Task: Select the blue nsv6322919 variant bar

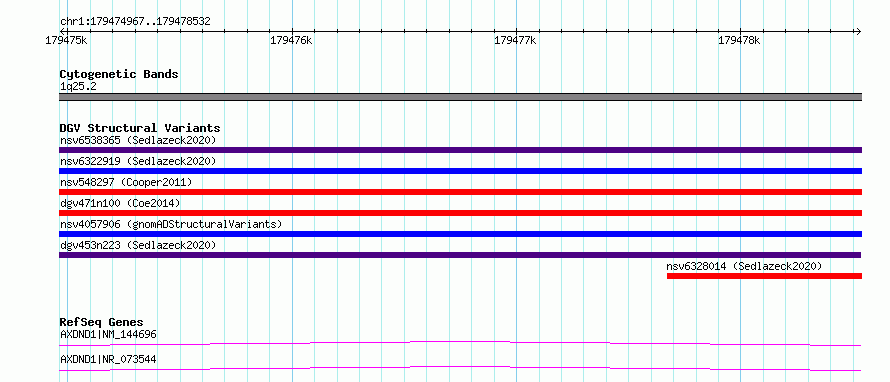Action: [x=460, y=171]
